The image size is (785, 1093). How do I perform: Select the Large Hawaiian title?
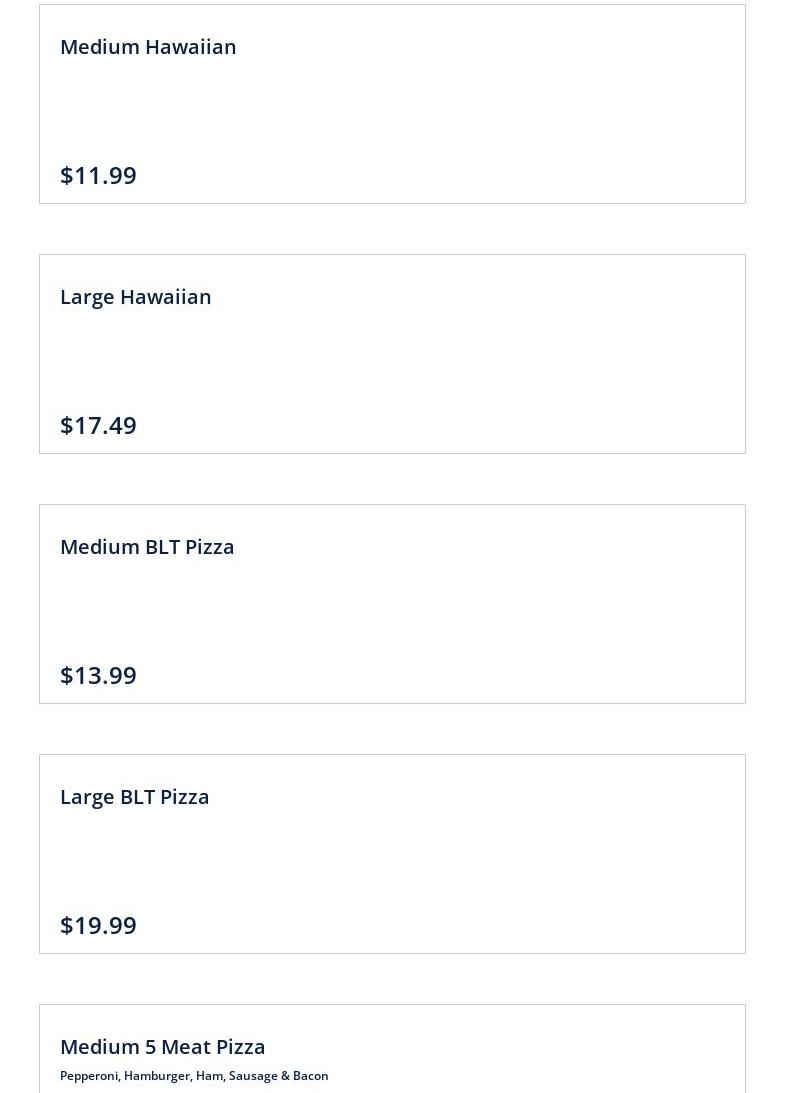[x=135, y=297]
